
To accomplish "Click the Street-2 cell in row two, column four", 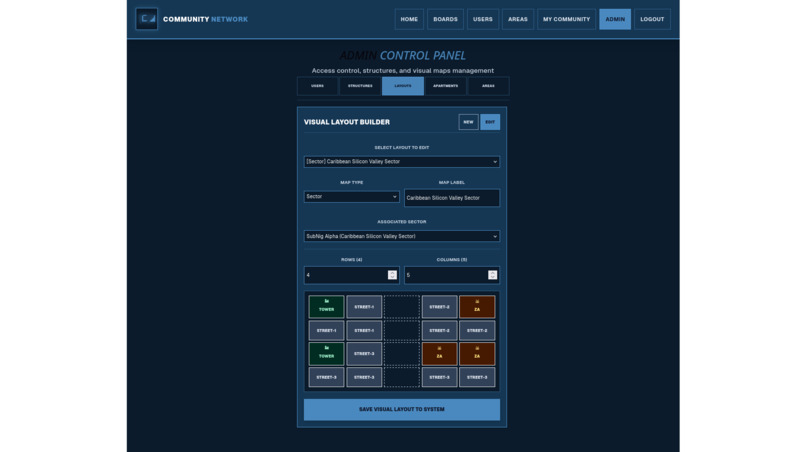I will (x=439, y=330).
